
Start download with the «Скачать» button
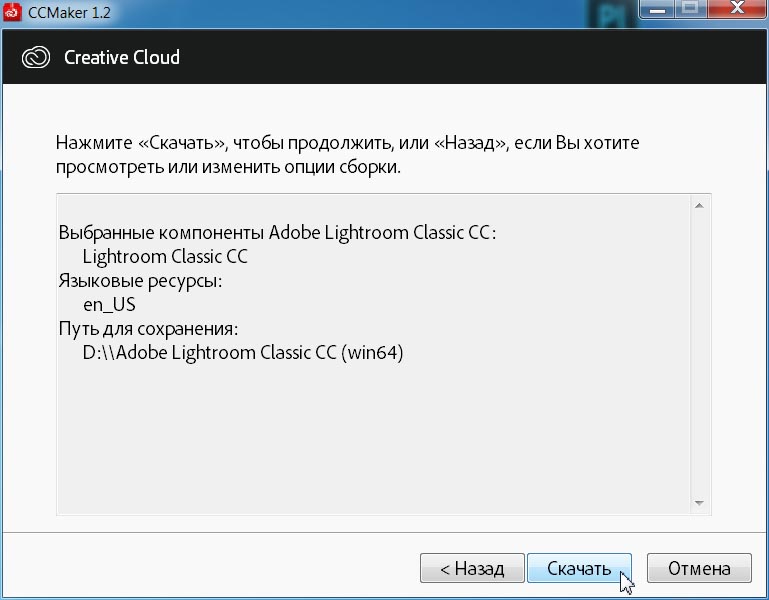pyautogui.click(x=579, y=569)
